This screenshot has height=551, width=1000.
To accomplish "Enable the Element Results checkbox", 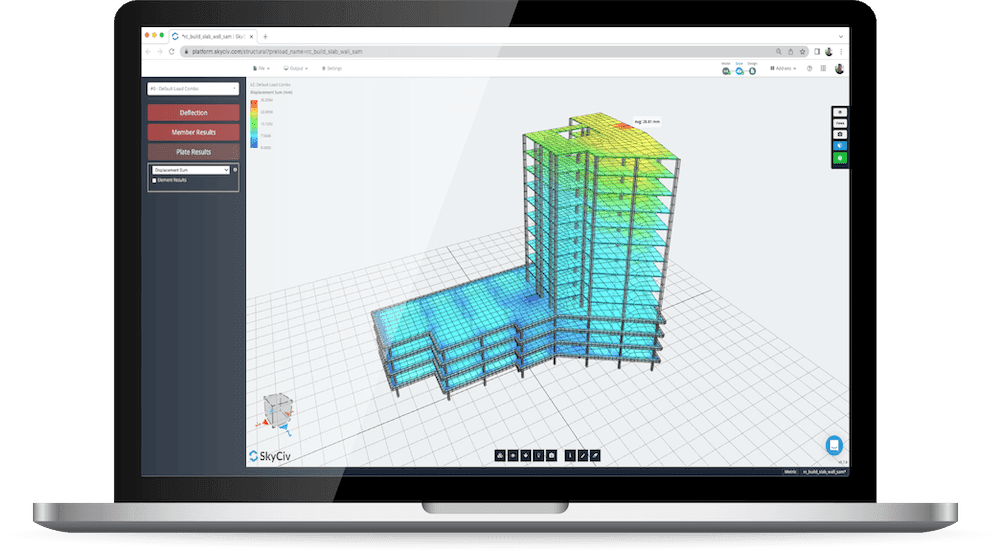I will pyautogui.click(x=153, y=180).
